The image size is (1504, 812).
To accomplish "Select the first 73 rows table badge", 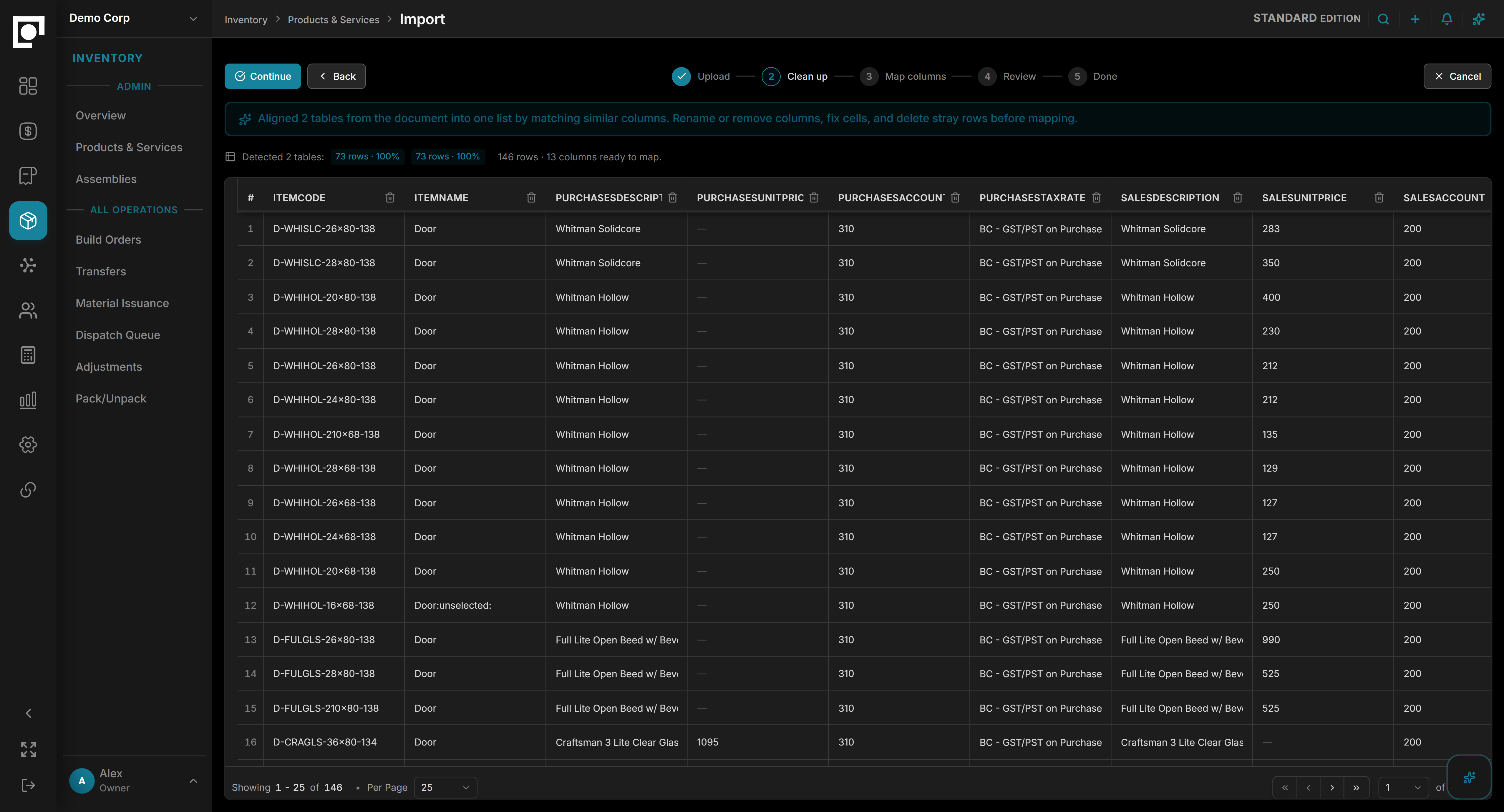I will (x=367, y=156).
